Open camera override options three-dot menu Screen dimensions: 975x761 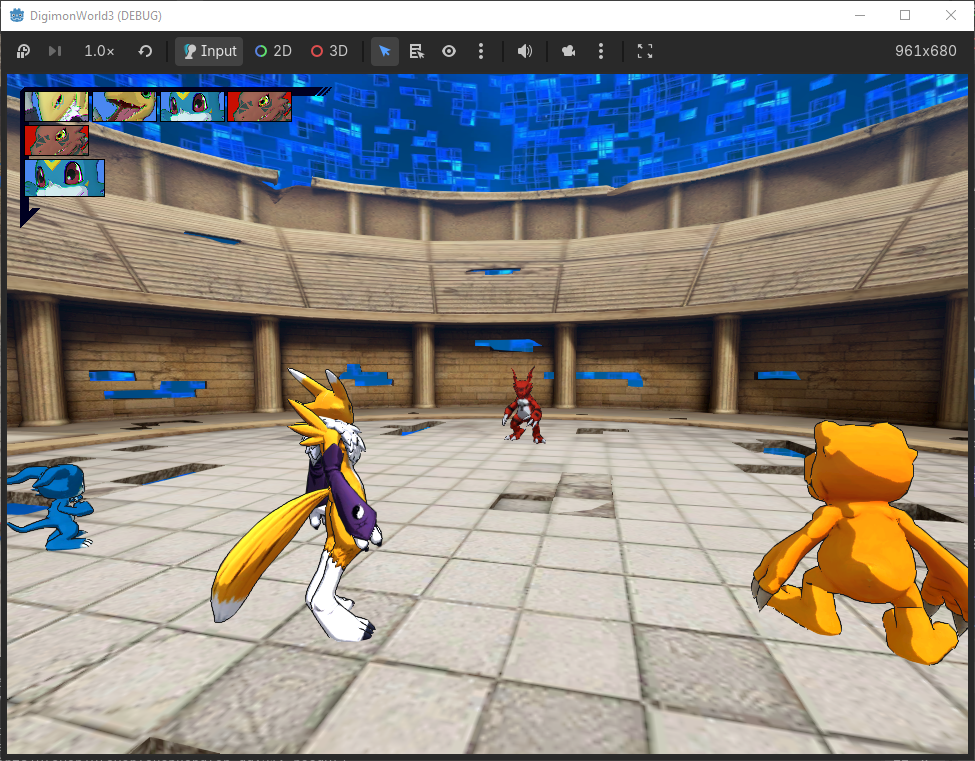click(601, 51)
